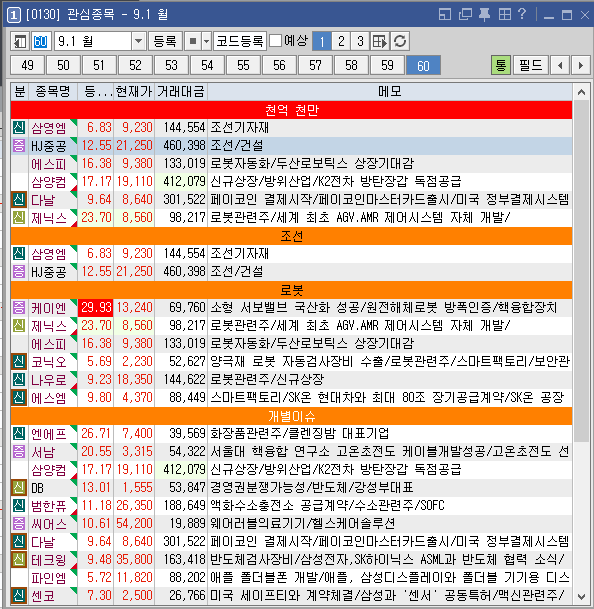The height and width of the screenshot is (609, 594).
Task: Open dropdown arrow next to square icon
Action: (207, 41)
